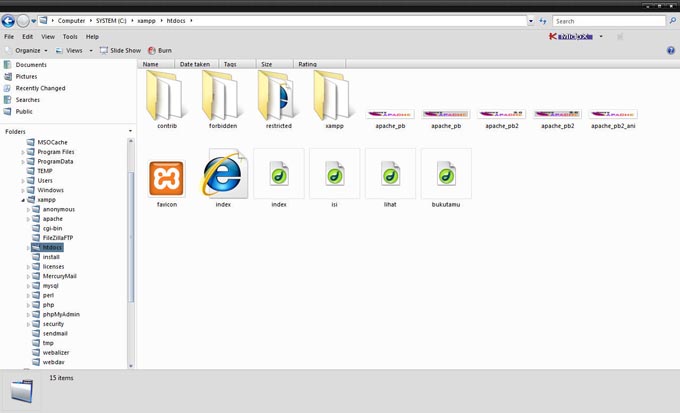Collapse the xampp tree node
Screen dimensions: 680x413
[x=23, y=200]
